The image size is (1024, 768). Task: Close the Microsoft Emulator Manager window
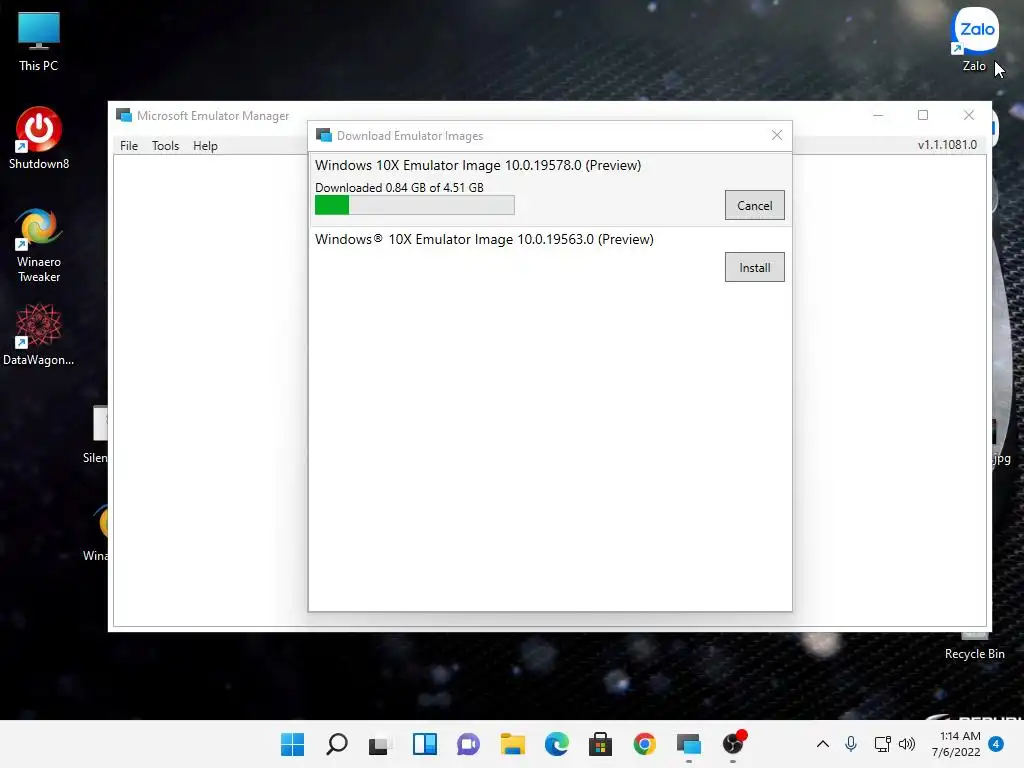point(968,115)
